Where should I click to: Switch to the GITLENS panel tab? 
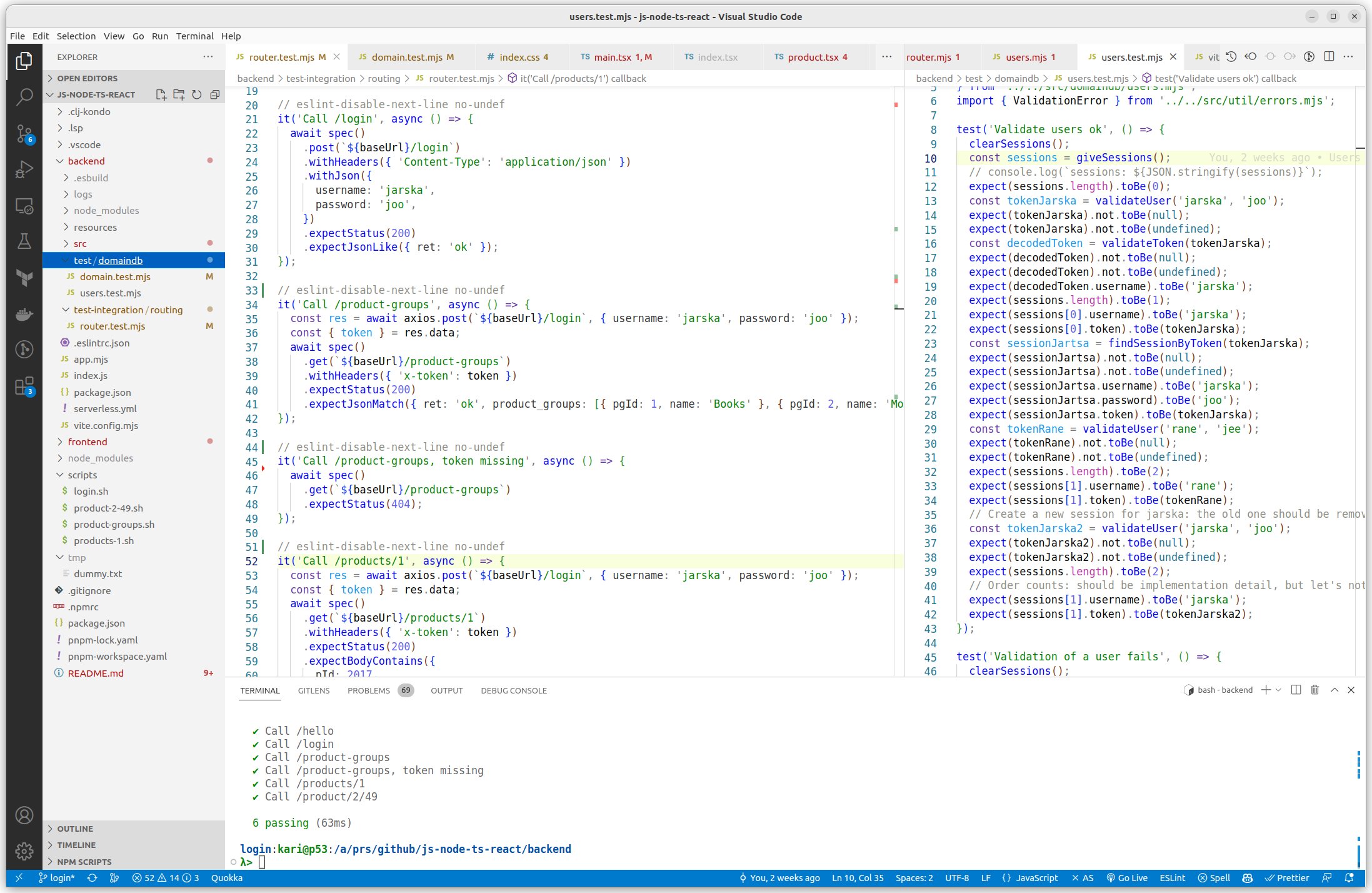click(x=314, y=690)
